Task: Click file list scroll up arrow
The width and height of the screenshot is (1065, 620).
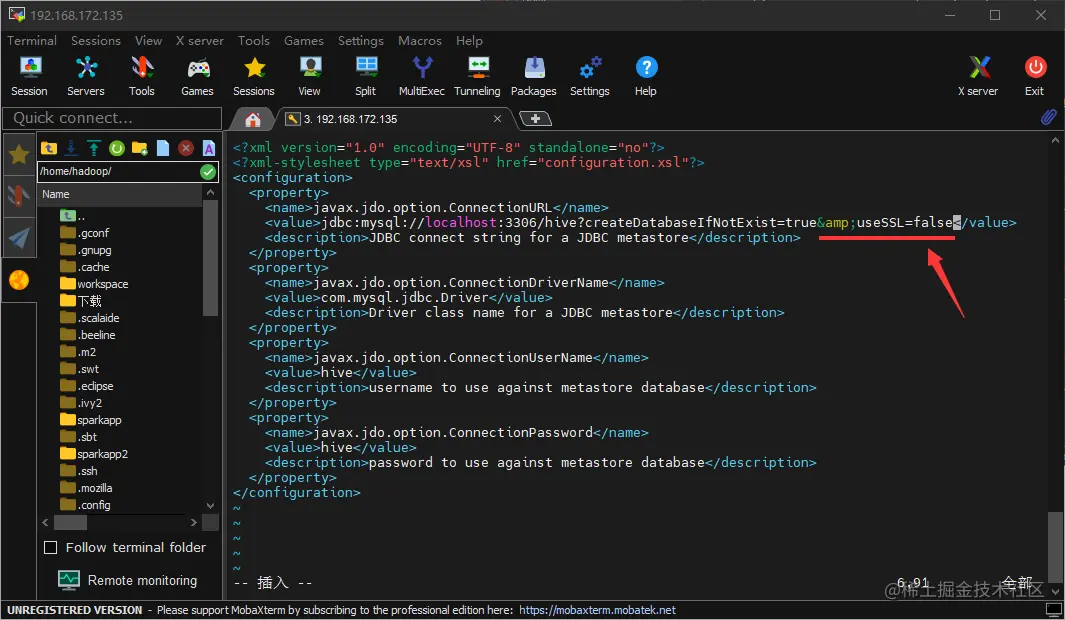Action: (x=211, y=194)
